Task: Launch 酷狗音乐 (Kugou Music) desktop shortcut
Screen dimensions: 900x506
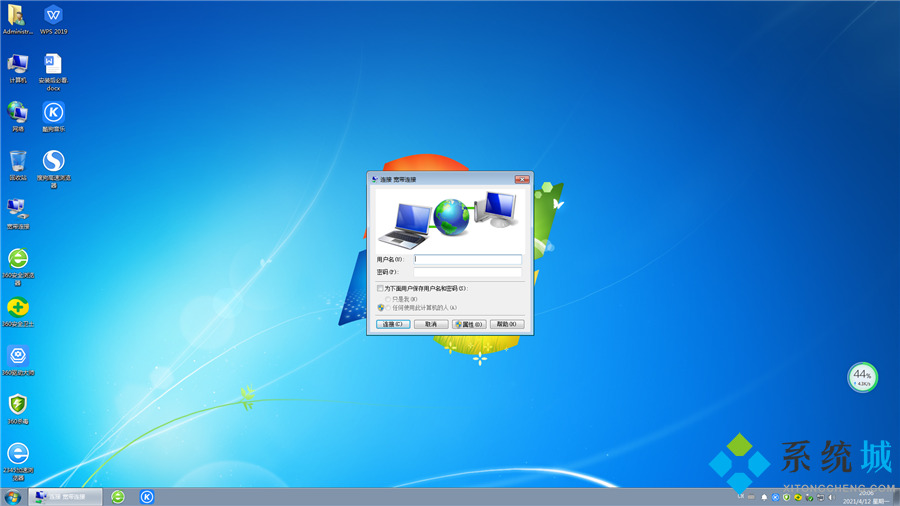Action: 53,117
